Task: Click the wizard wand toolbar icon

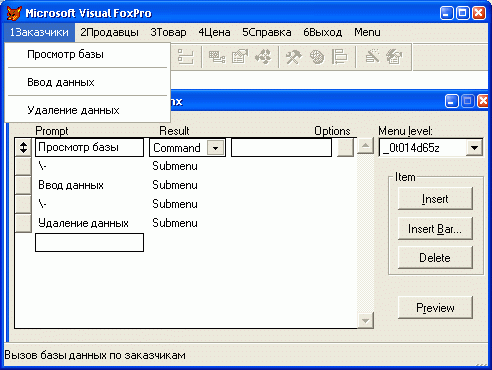Action: click(x=372, y=57)
